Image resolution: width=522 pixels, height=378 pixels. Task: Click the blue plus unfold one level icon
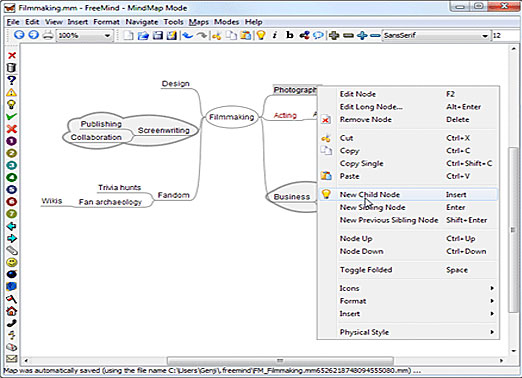coord(362,35)
